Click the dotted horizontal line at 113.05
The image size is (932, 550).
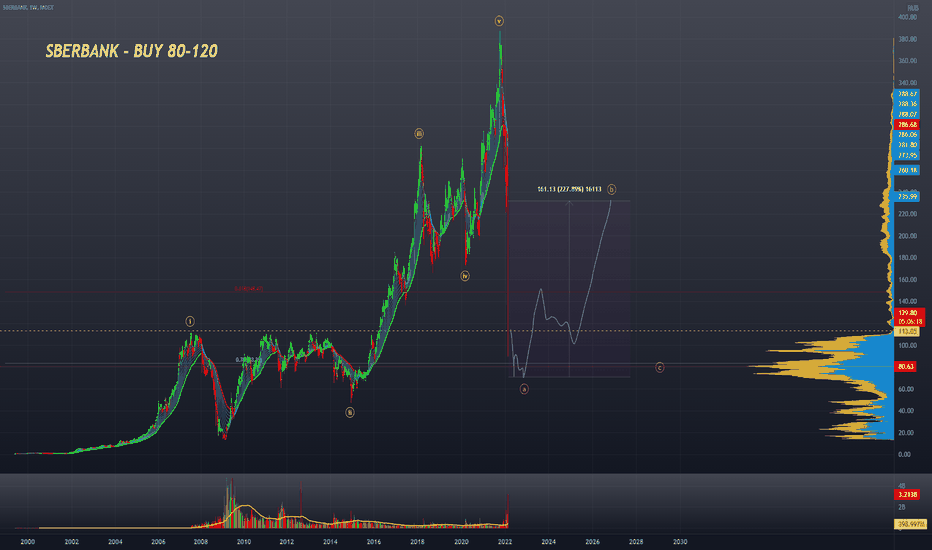[446, 331]
